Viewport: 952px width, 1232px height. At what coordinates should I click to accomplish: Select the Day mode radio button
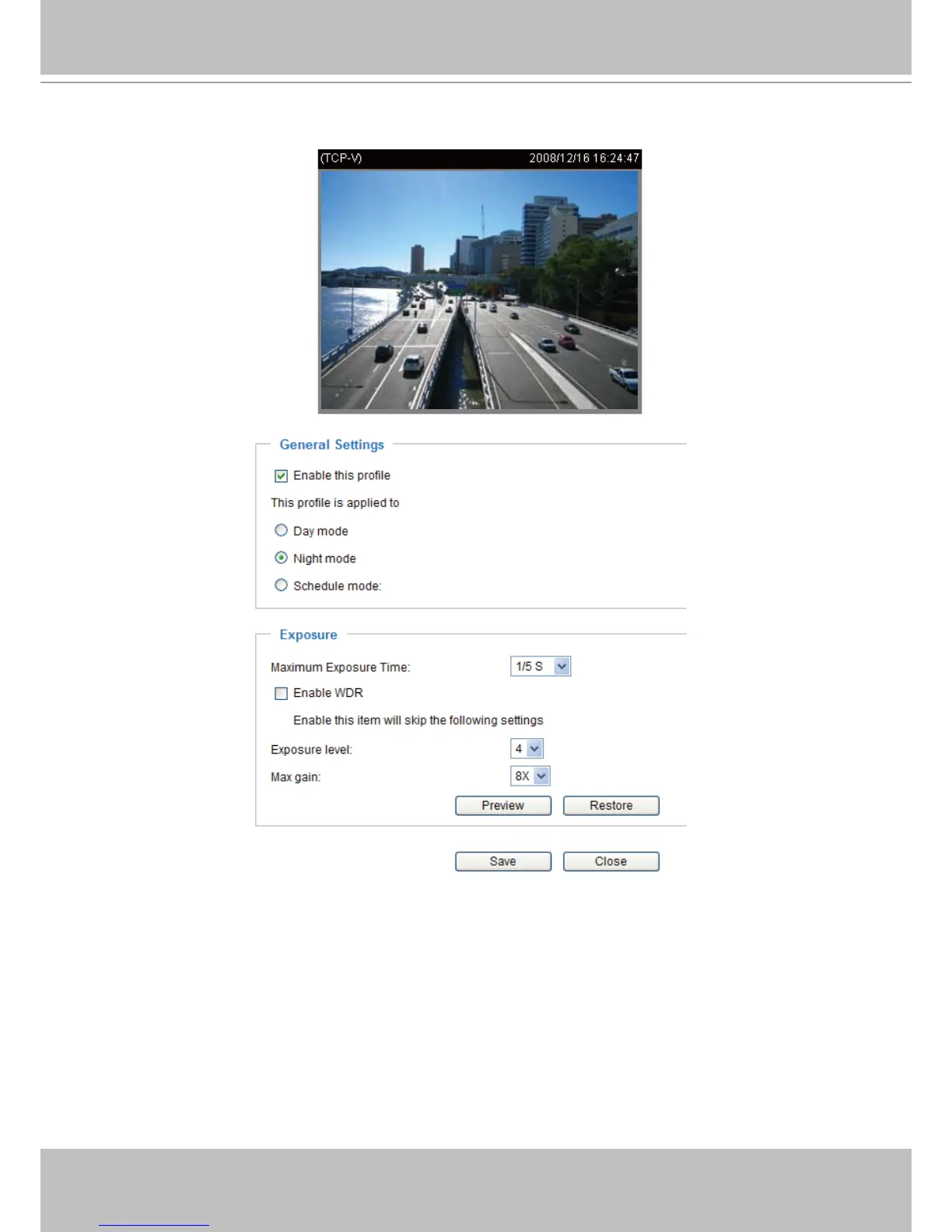281,530
